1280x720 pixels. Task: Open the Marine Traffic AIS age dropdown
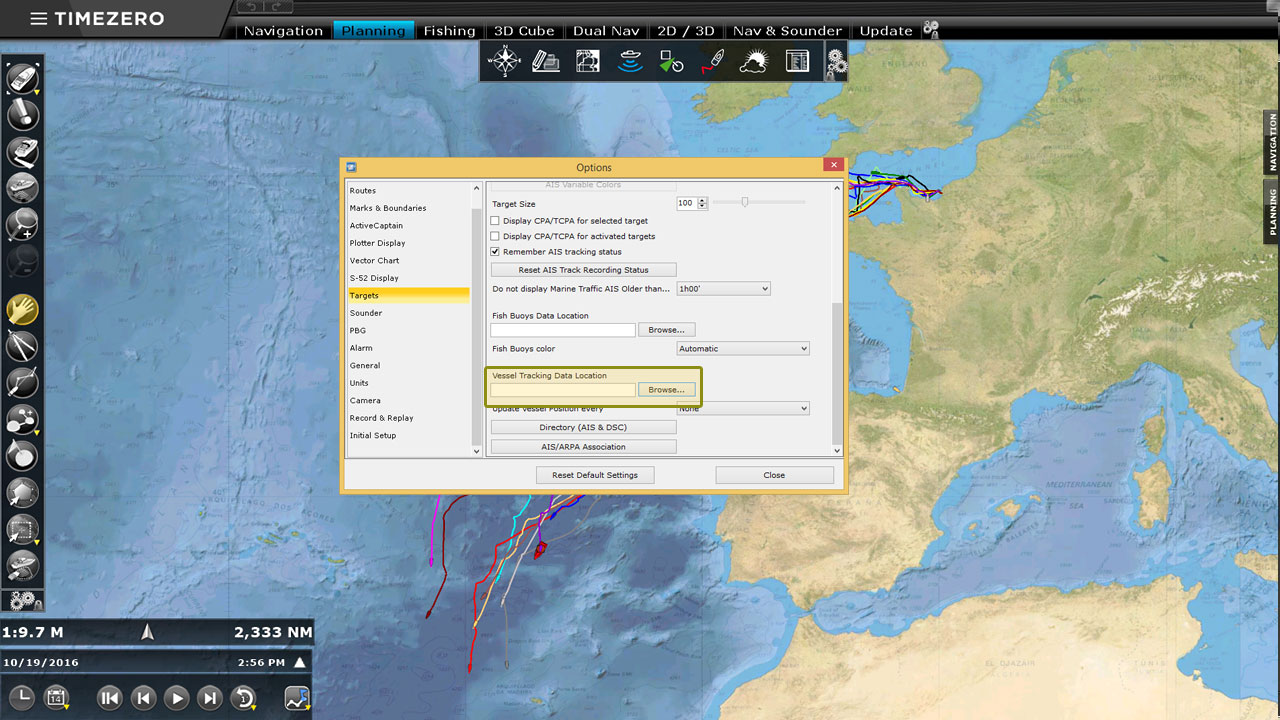pos(723,289)
